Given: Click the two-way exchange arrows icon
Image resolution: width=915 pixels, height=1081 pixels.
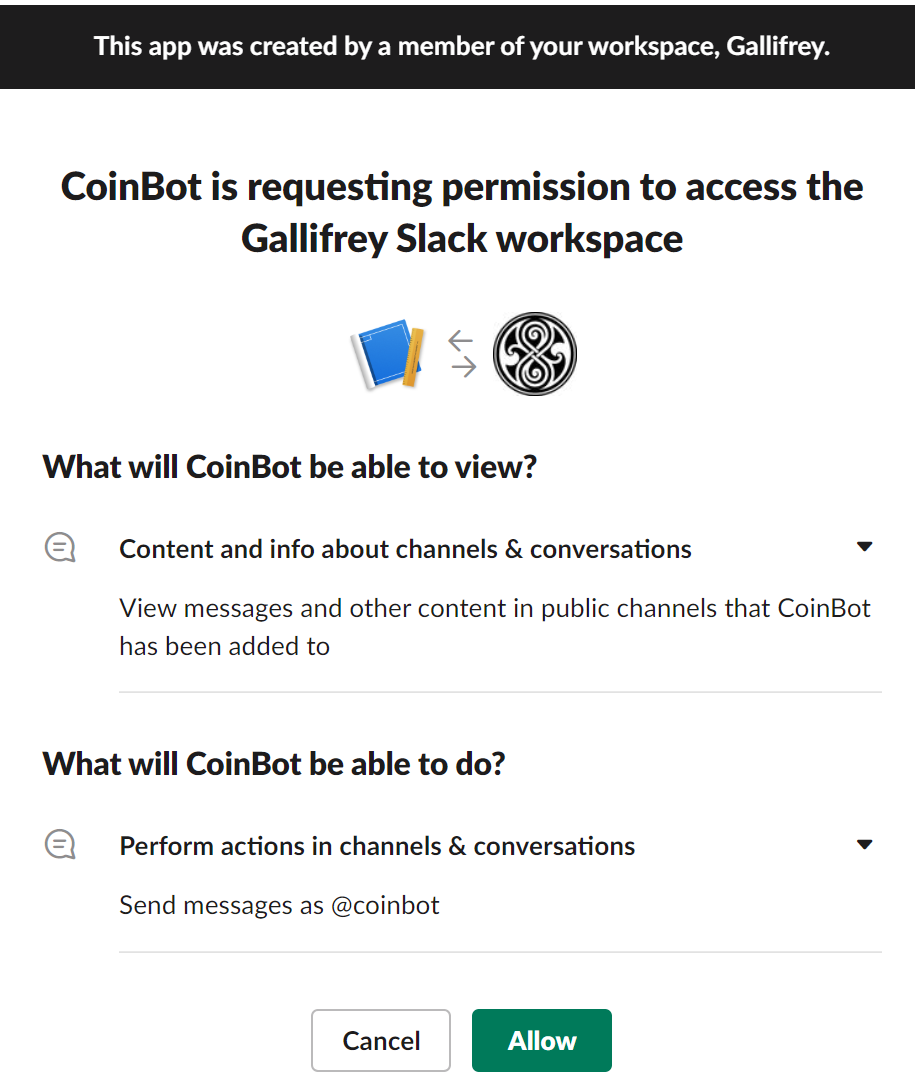Looking at the screenshot, I should pyautogui.click(x=462, y=354).
